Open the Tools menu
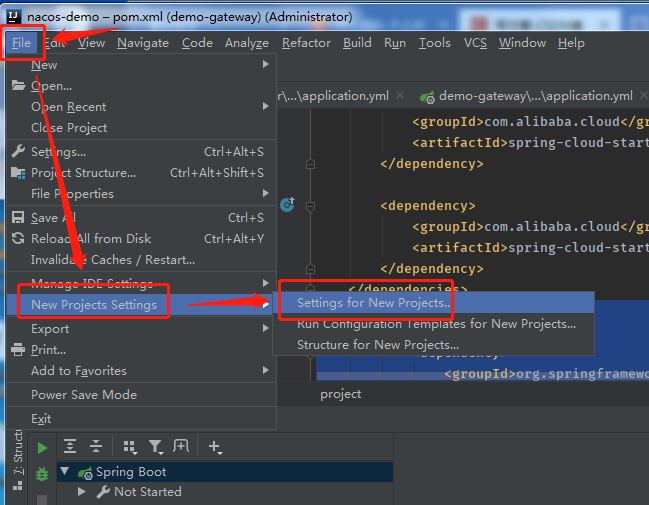Viewport: 649px width, 505px height. pyautogui.click(x=435, y=43)
